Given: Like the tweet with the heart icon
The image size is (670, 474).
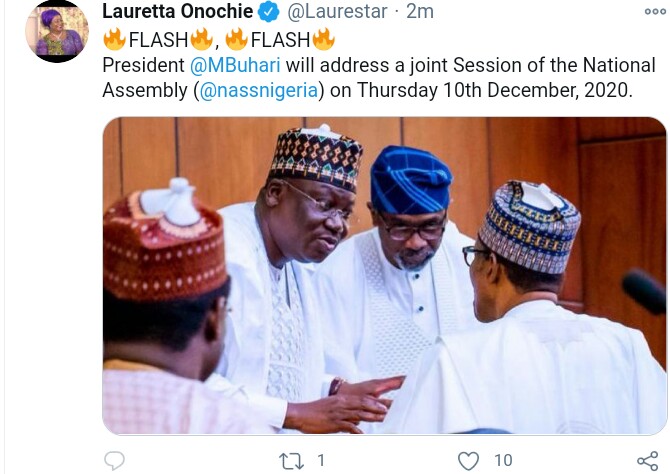Looking at the screenshot, I should (468, 460).
